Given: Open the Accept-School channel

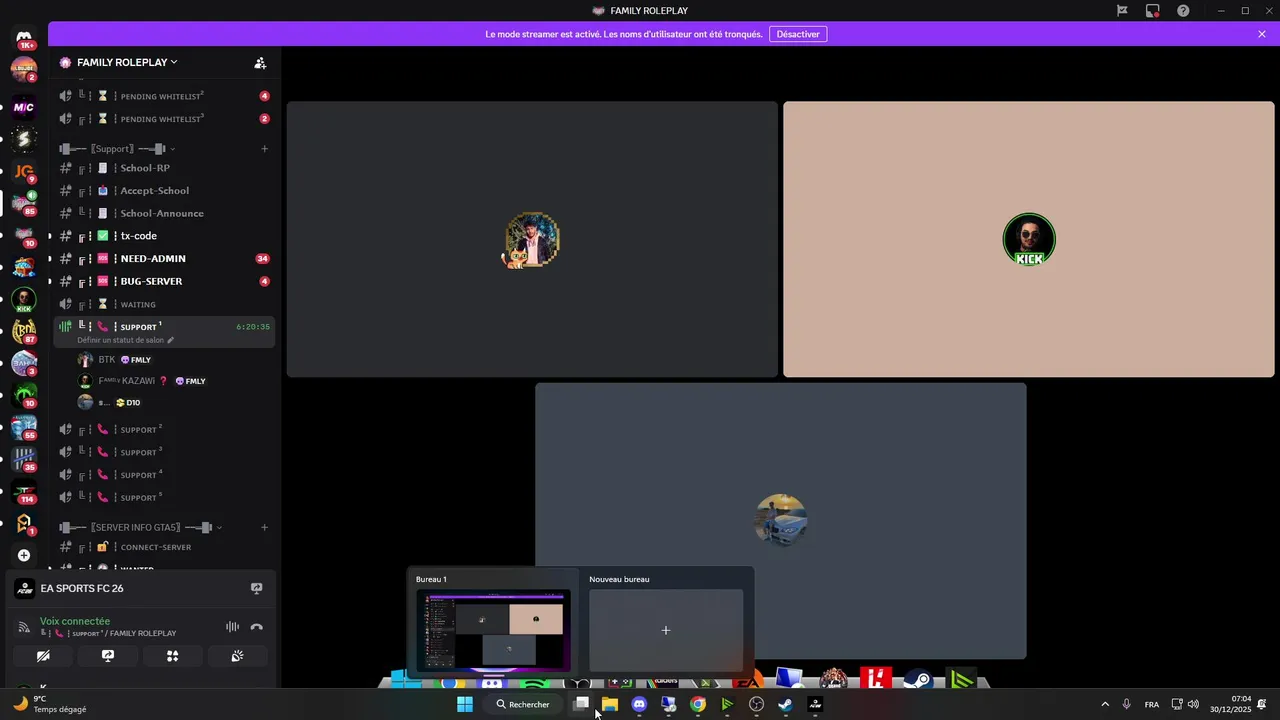Looking at the screenshot, I should [x=165, y=190].
